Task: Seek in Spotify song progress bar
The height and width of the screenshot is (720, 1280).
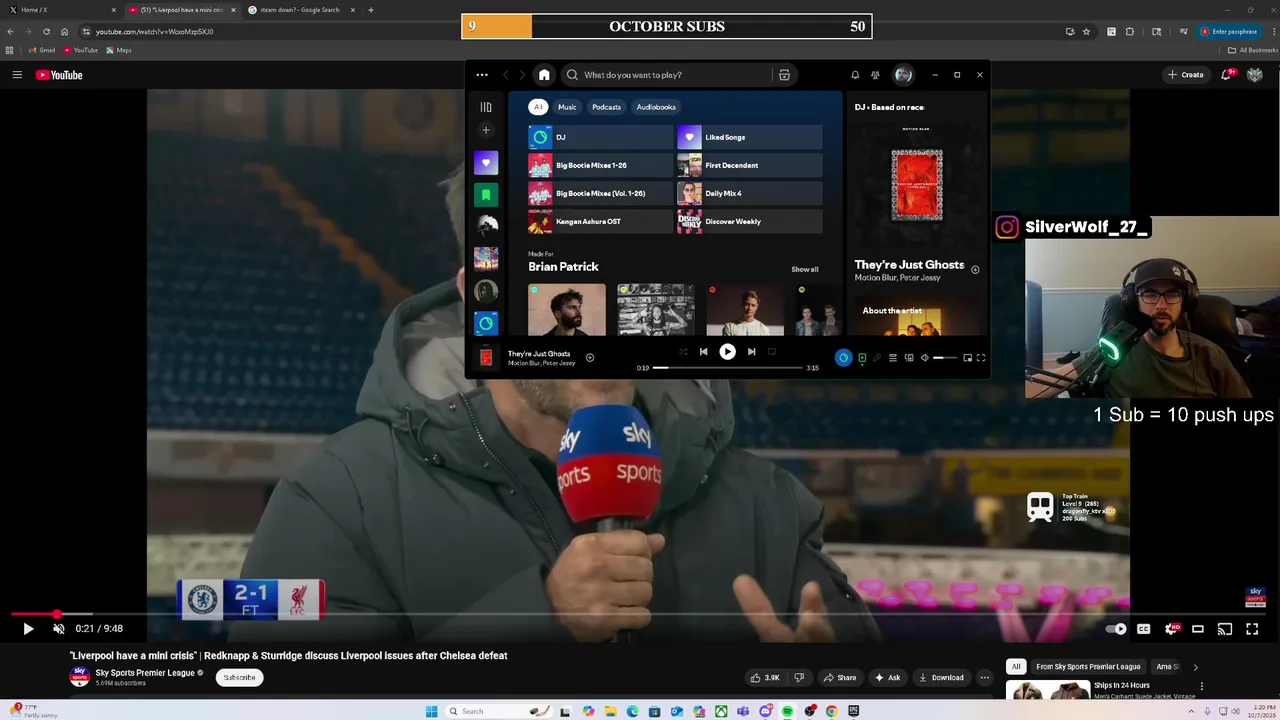Action: [x=728, y=368]
